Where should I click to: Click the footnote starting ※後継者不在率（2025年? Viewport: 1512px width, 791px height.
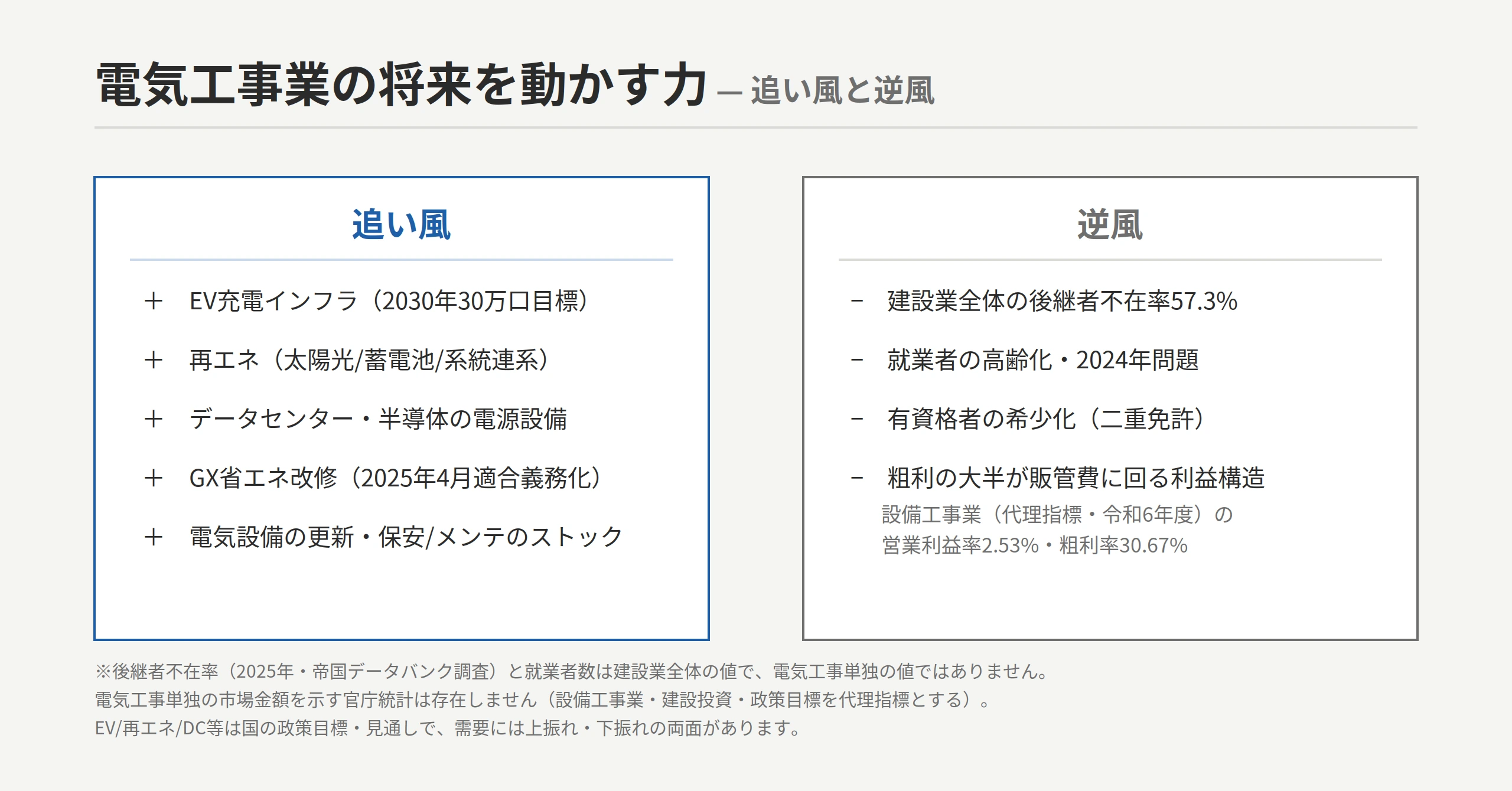click(572, 671)
